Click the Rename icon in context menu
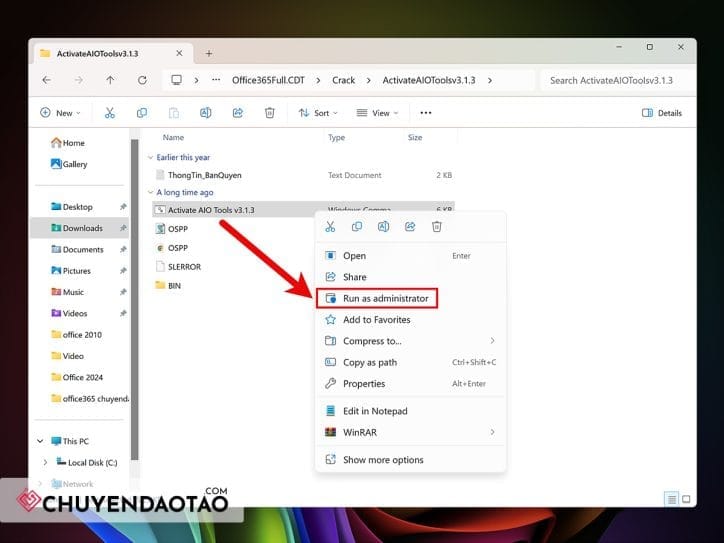 pos(383,227)
